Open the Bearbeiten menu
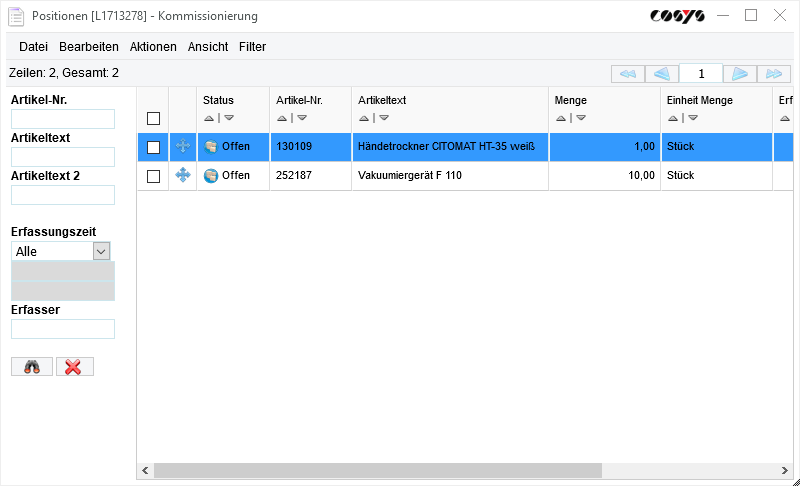The image size is (800, 486). (x=89, y=47)
